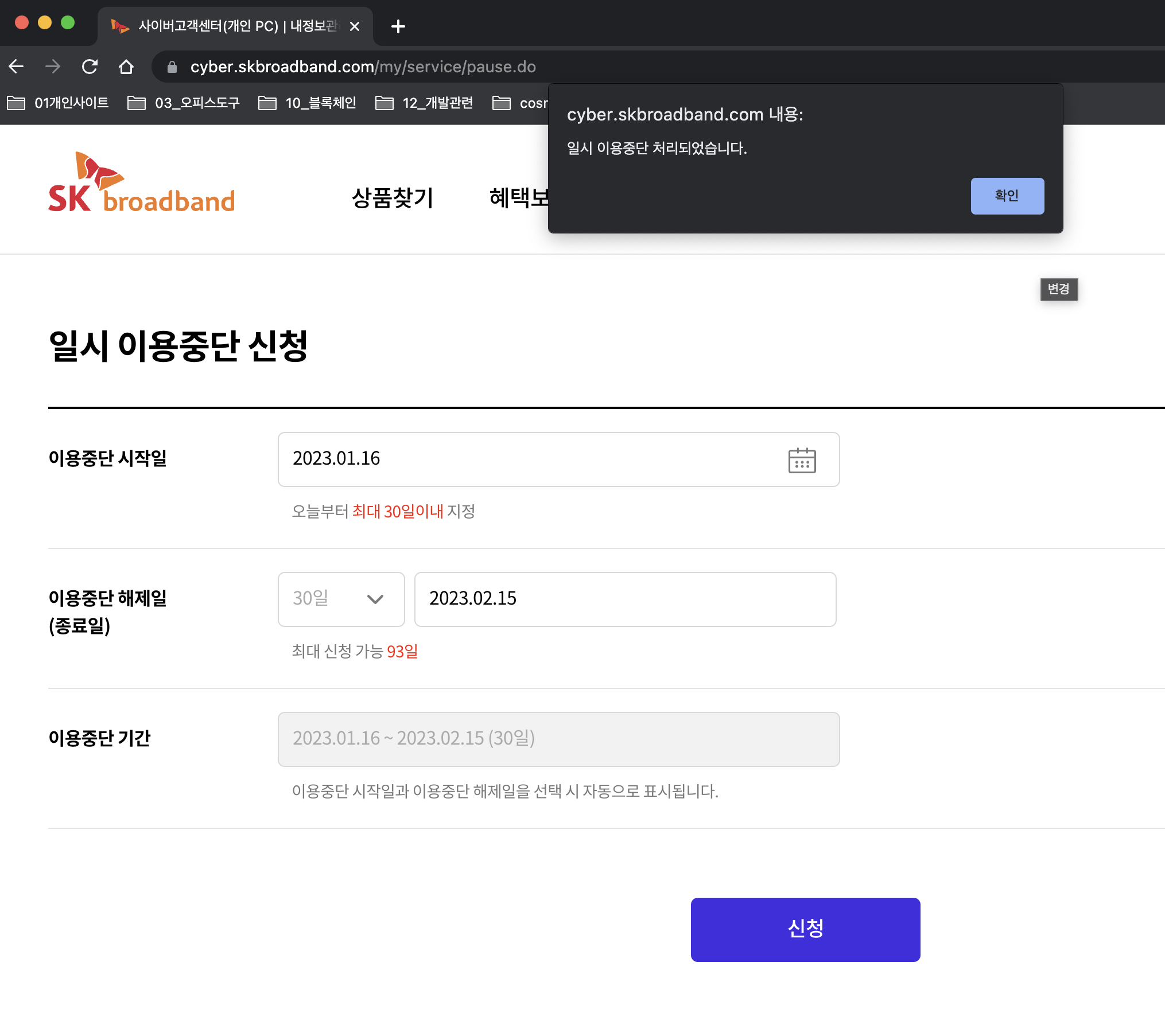Open the 10_블록체인 bookmark folder
1165x1036 pixels.
coord(307,103)
